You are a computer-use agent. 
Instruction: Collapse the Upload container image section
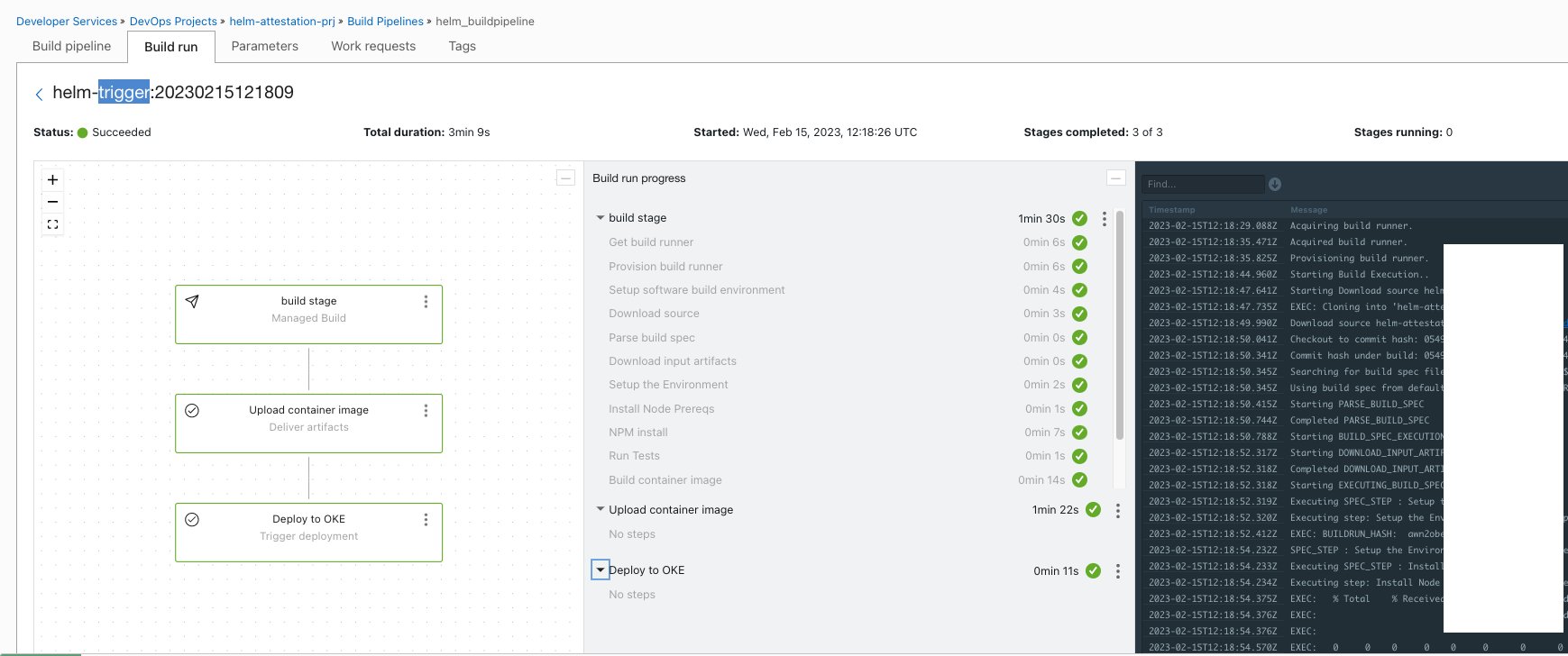[601, 509]
